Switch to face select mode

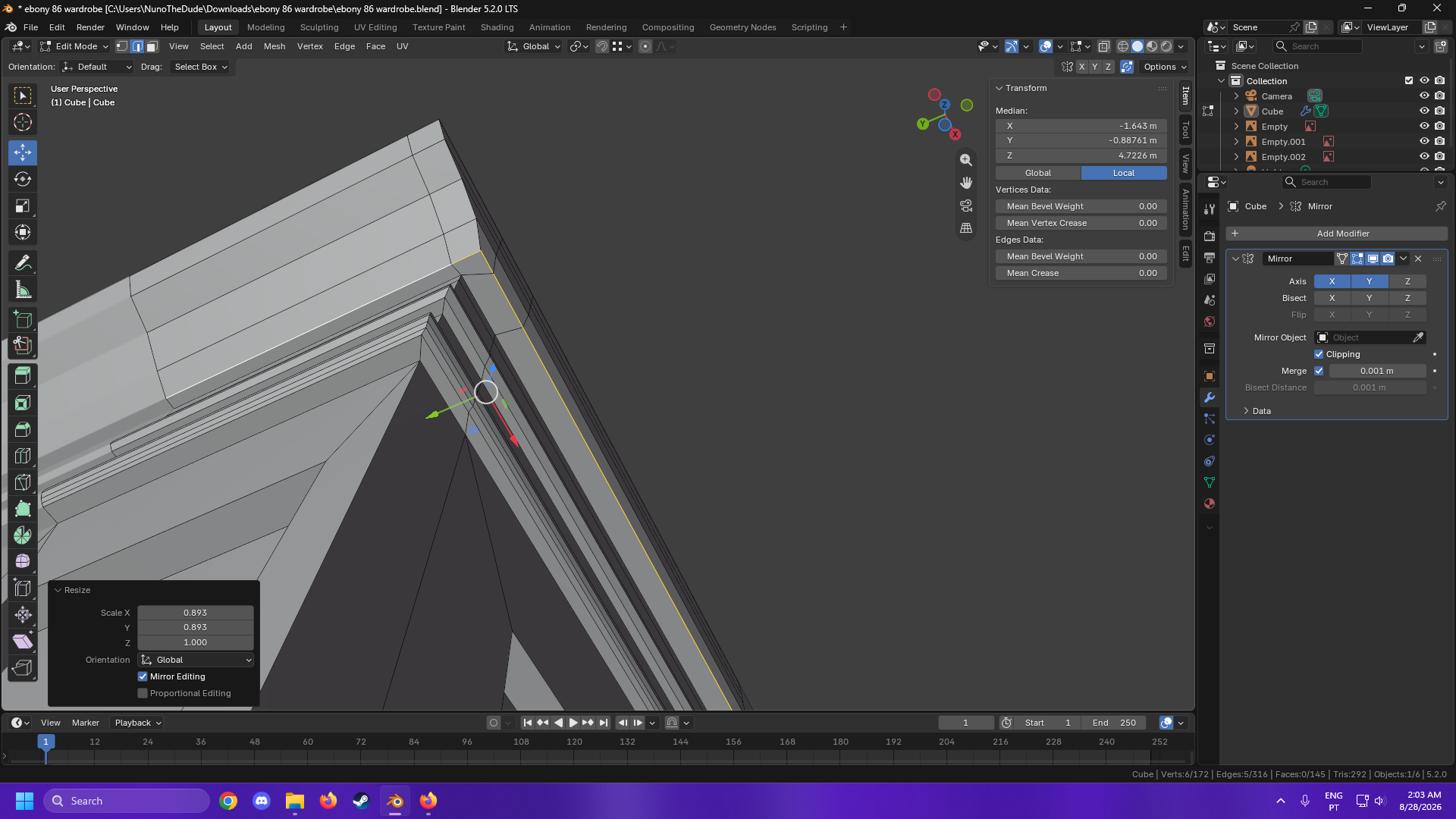pos(152,46)
